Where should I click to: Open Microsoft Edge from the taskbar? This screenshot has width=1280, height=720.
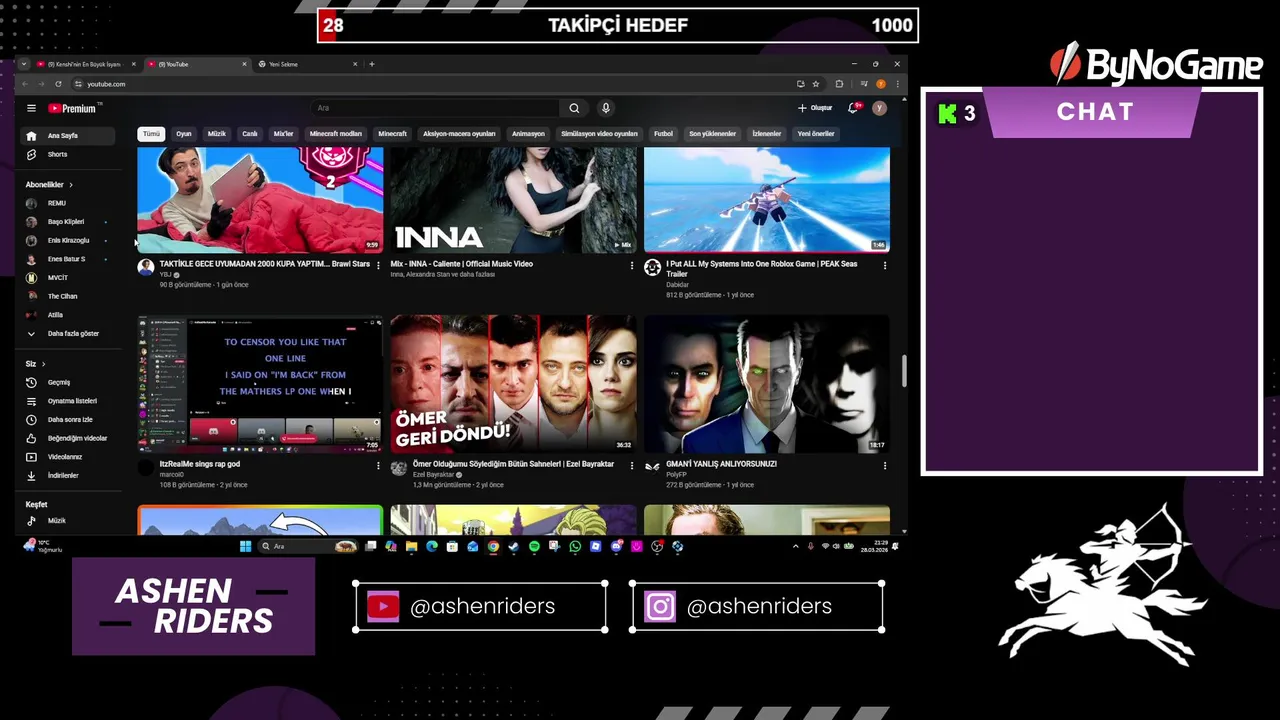[432, 546]
